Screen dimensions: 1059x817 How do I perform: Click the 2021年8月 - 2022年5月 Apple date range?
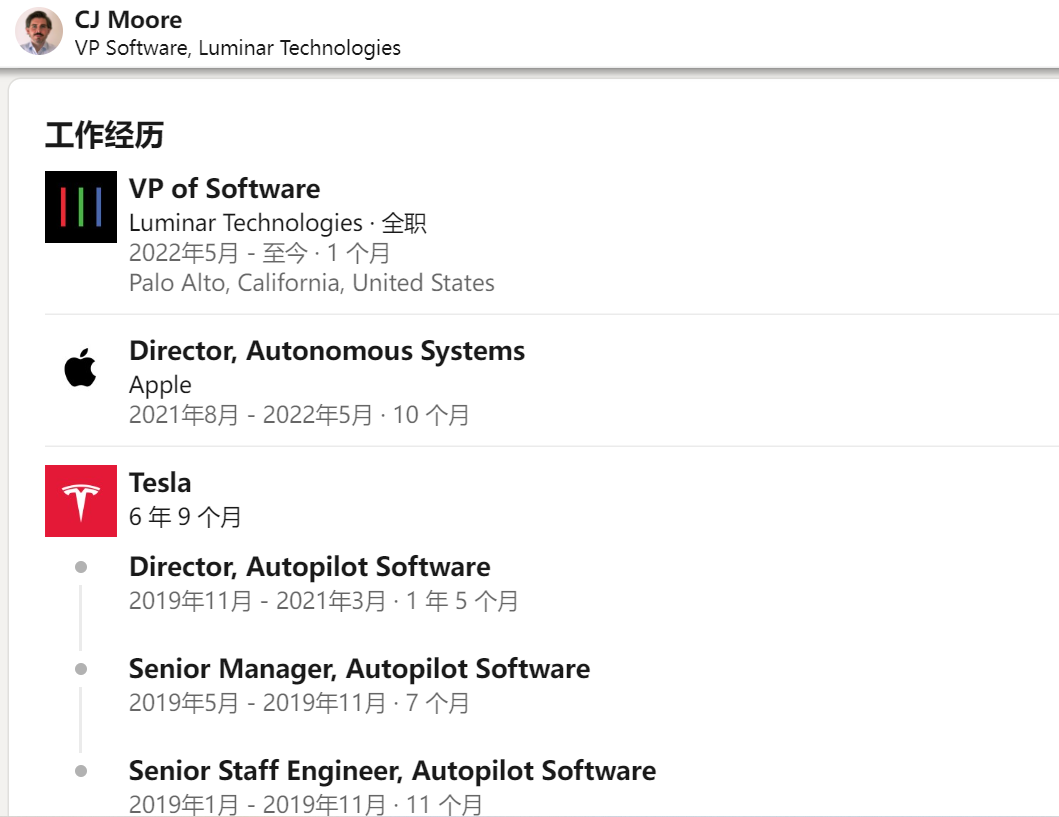click(x=251, y=415)
